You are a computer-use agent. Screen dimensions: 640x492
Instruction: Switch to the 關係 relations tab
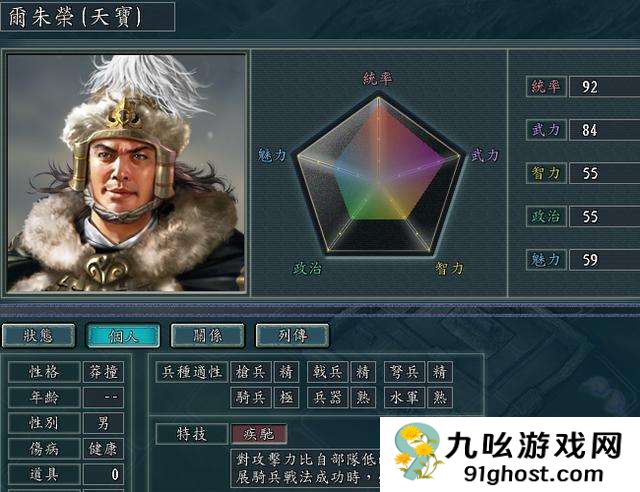(x=207, y=336)
